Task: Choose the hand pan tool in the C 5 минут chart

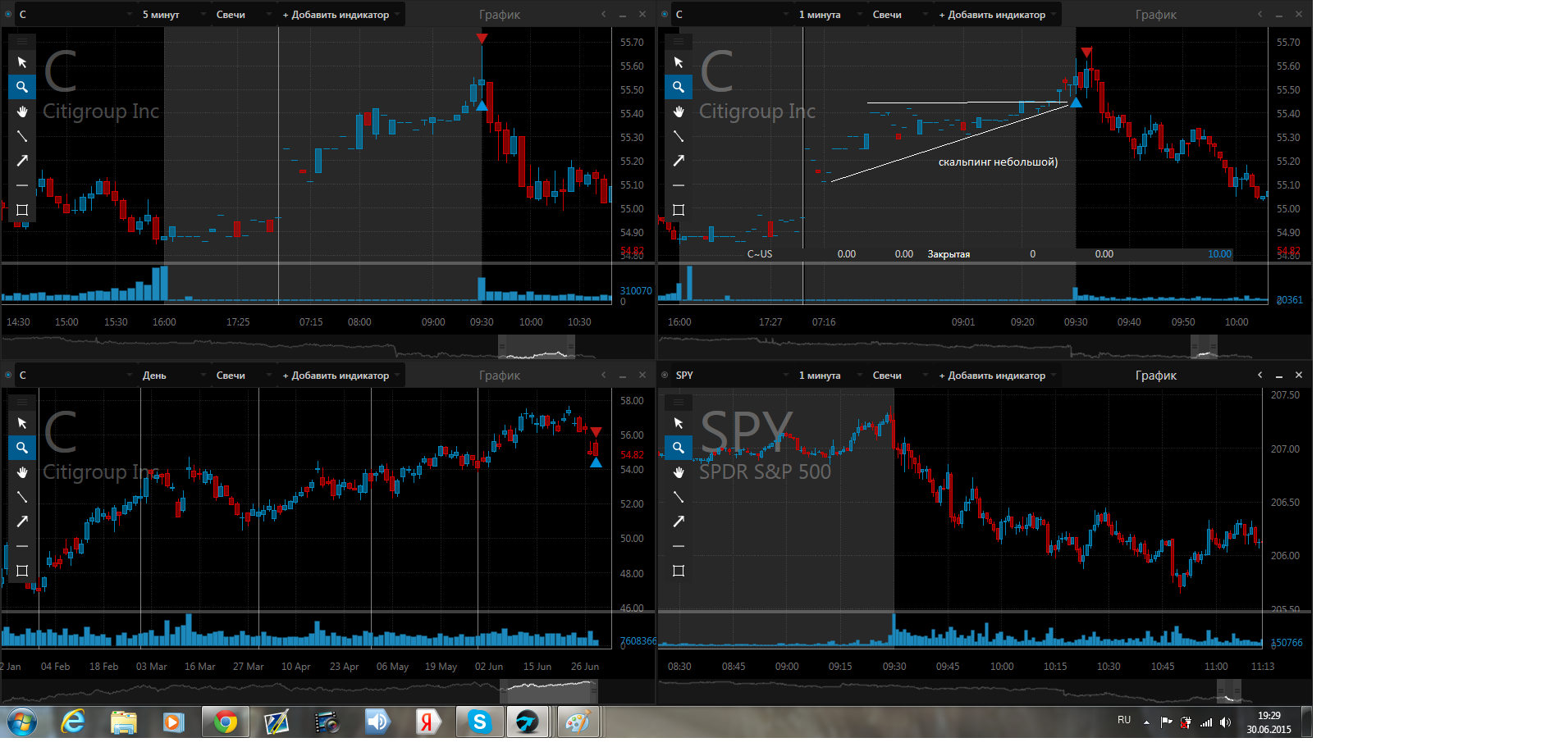Action: point(22,112)
